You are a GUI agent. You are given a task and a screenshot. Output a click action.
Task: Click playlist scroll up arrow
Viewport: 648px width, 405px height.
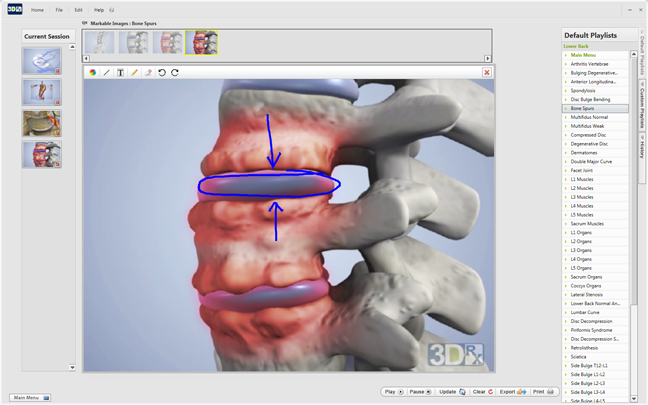tap(634, 54)
